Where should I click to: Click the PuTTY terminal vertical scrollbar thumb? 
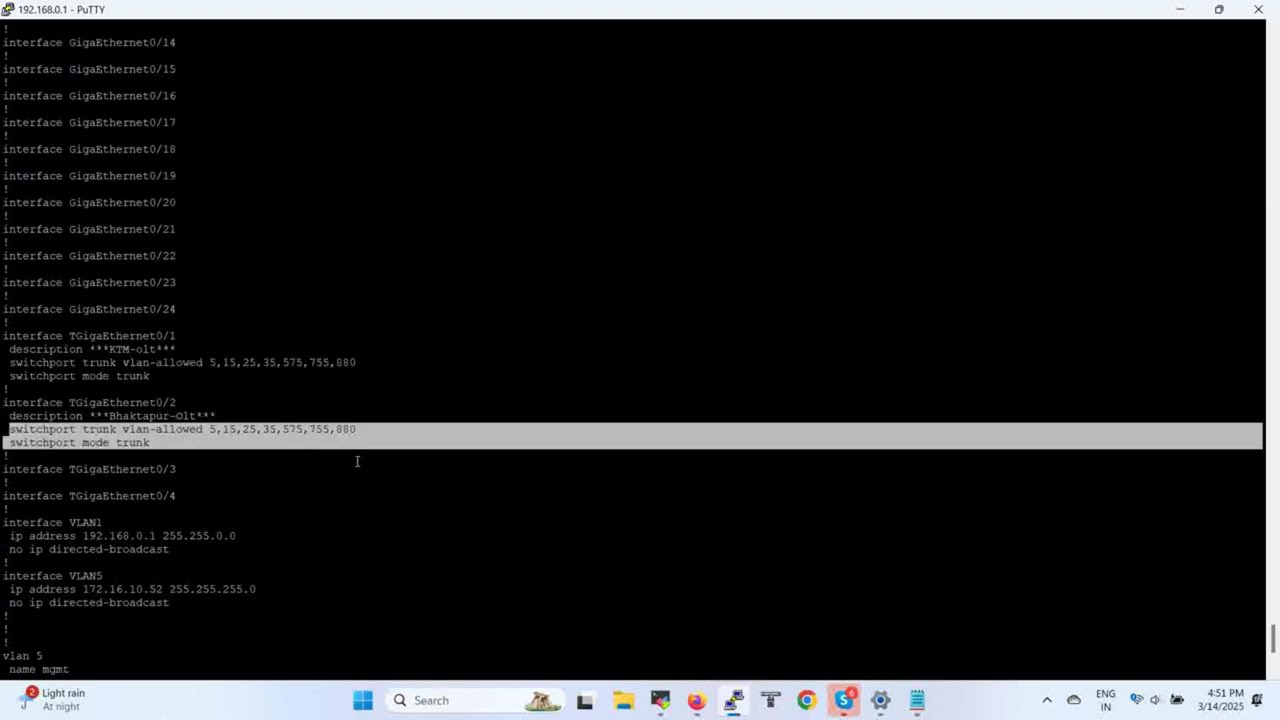click(x=1273, y=638)
